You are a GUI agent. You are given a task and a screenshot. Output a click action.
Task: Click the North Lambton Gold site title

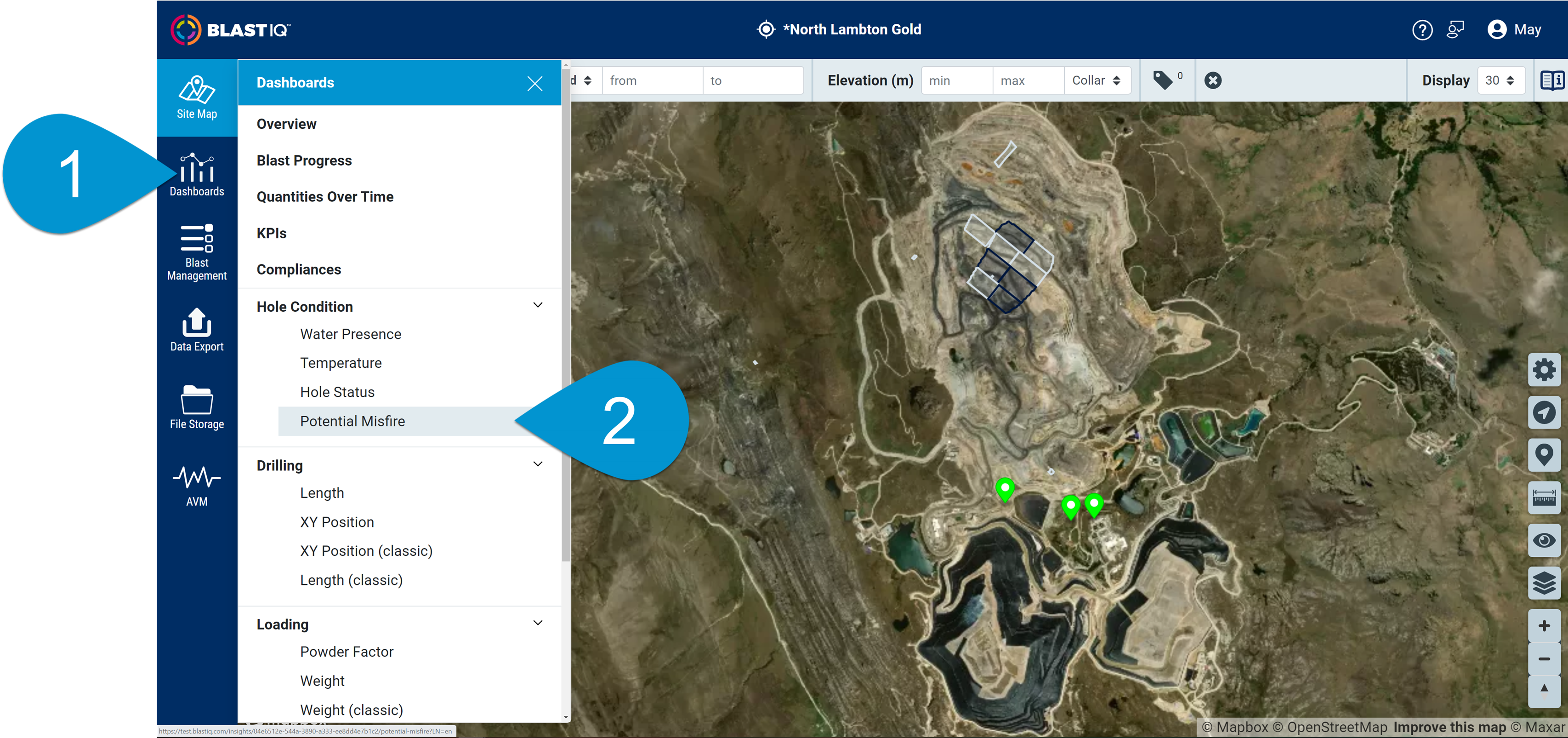click(852, 29)
